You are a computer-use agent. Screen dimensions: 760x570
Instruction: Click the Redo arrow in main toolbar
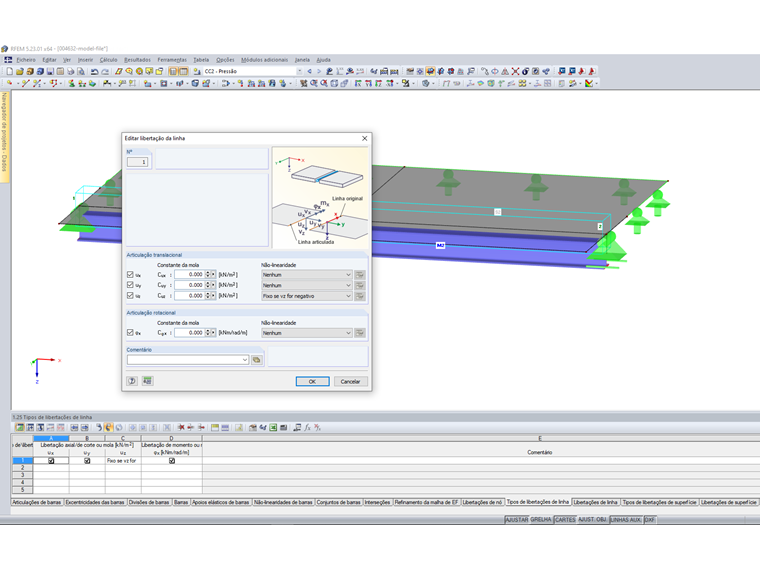[105, 71]
